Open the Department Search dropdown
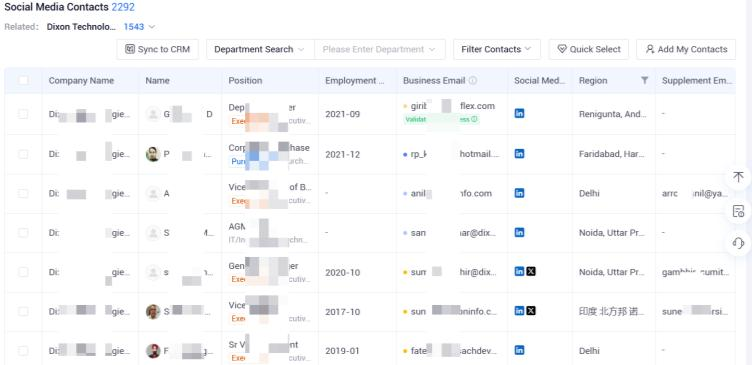The image size is (752, 365). tap(260, 49)
